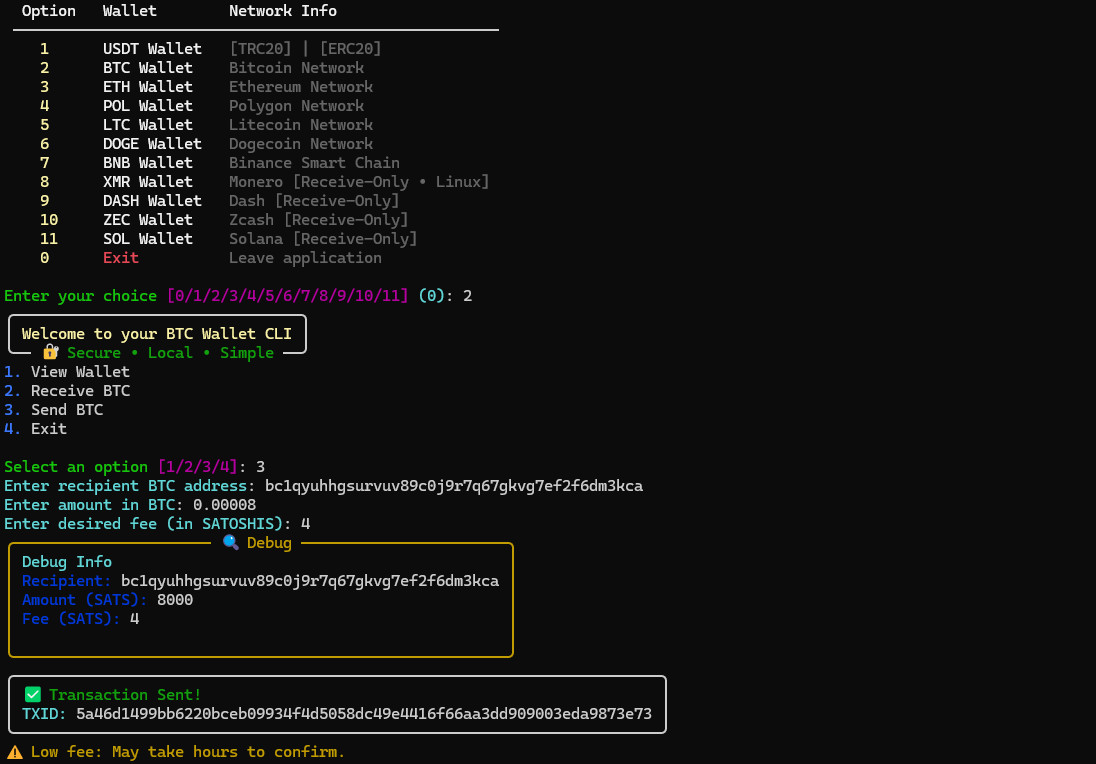
Task: Click Receive BTC in the menu
Action: point(80,391)
